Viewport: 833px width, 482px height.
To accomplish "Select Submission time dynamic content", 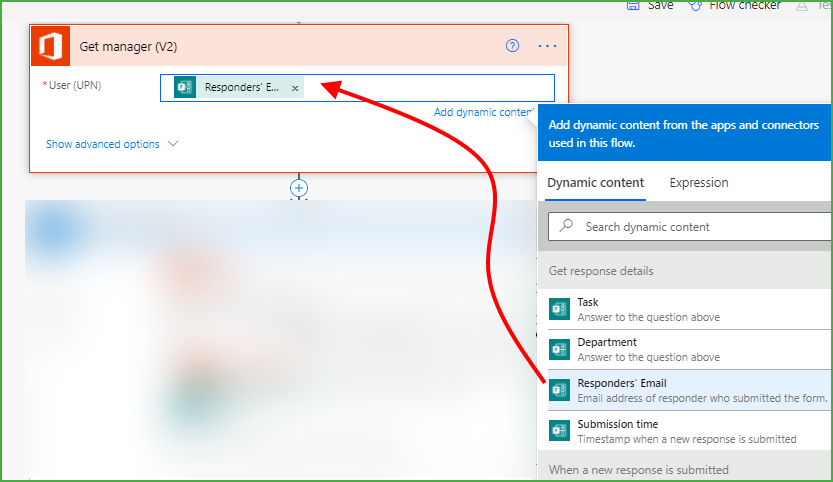I will click(689, 431).
